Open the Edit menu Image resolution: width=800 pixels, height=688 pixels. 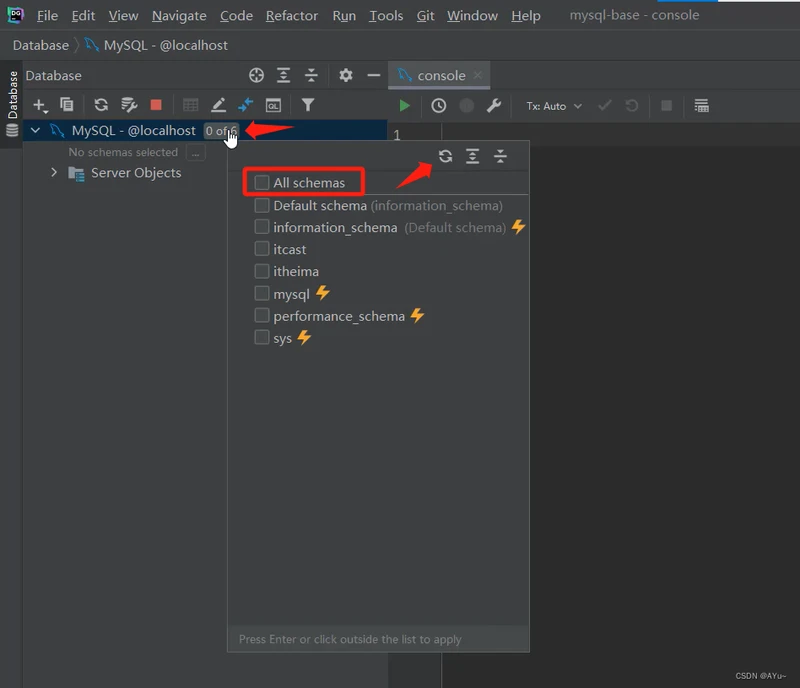(83, 16)
